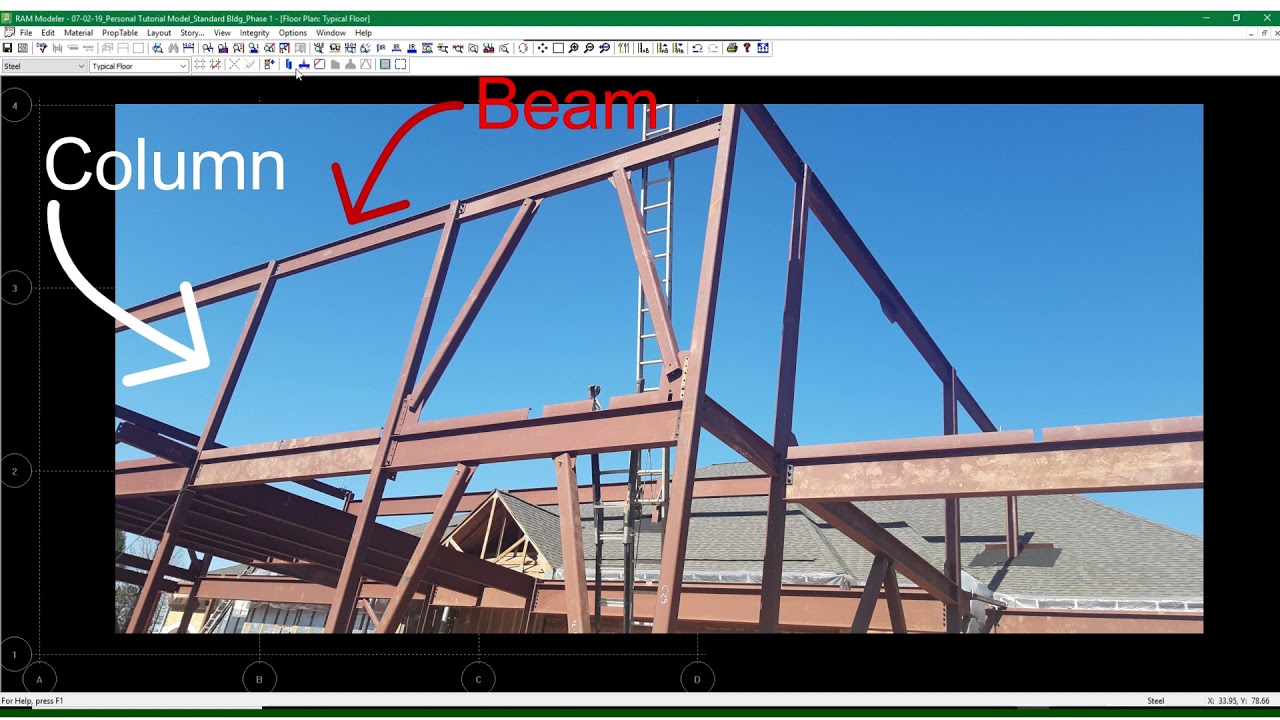Open the PropTable menu
The image size is (1280, 720).
120,33
